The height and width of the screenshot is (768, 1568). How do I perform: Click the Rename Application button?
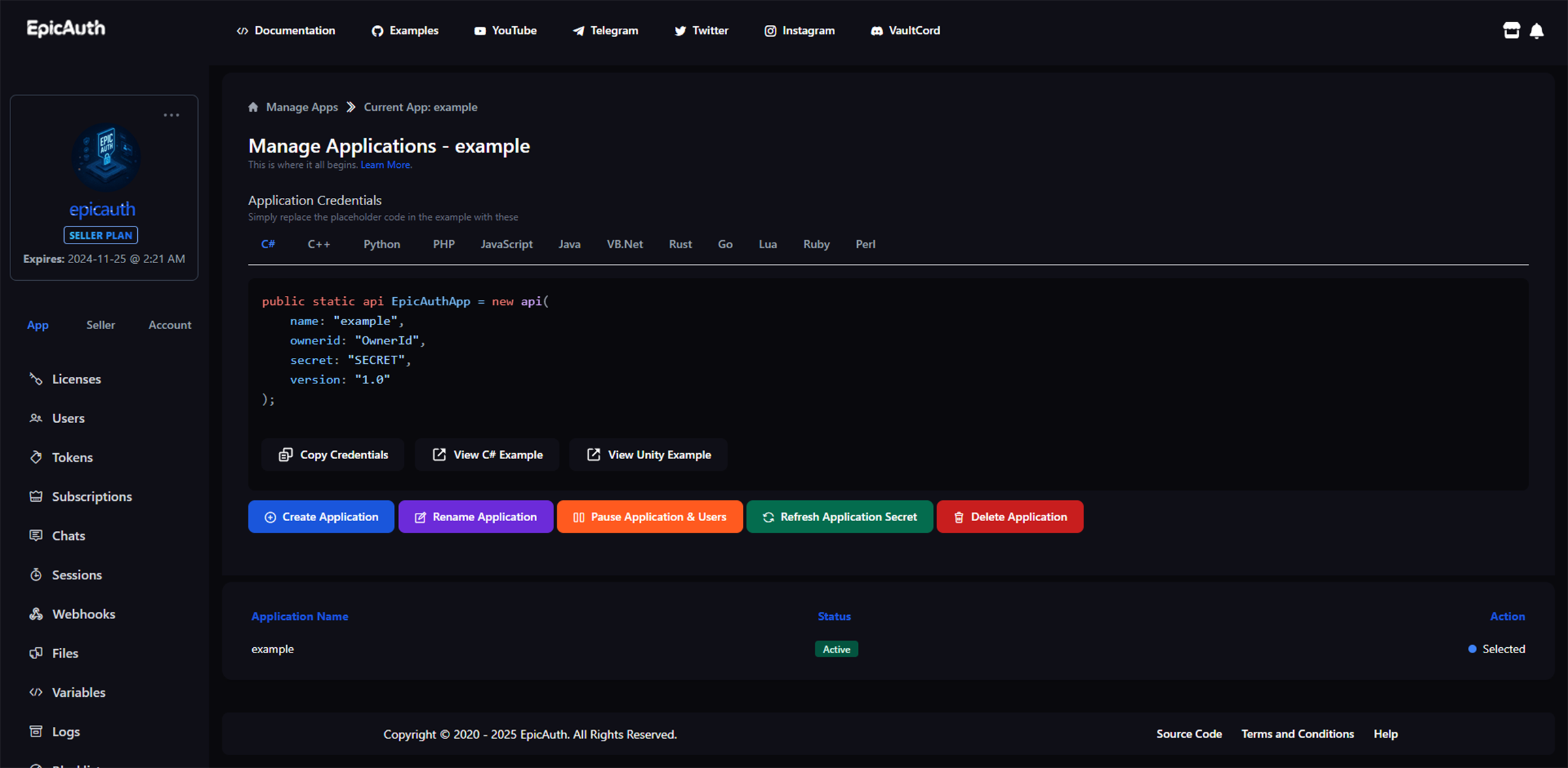(x=476, y=517)
